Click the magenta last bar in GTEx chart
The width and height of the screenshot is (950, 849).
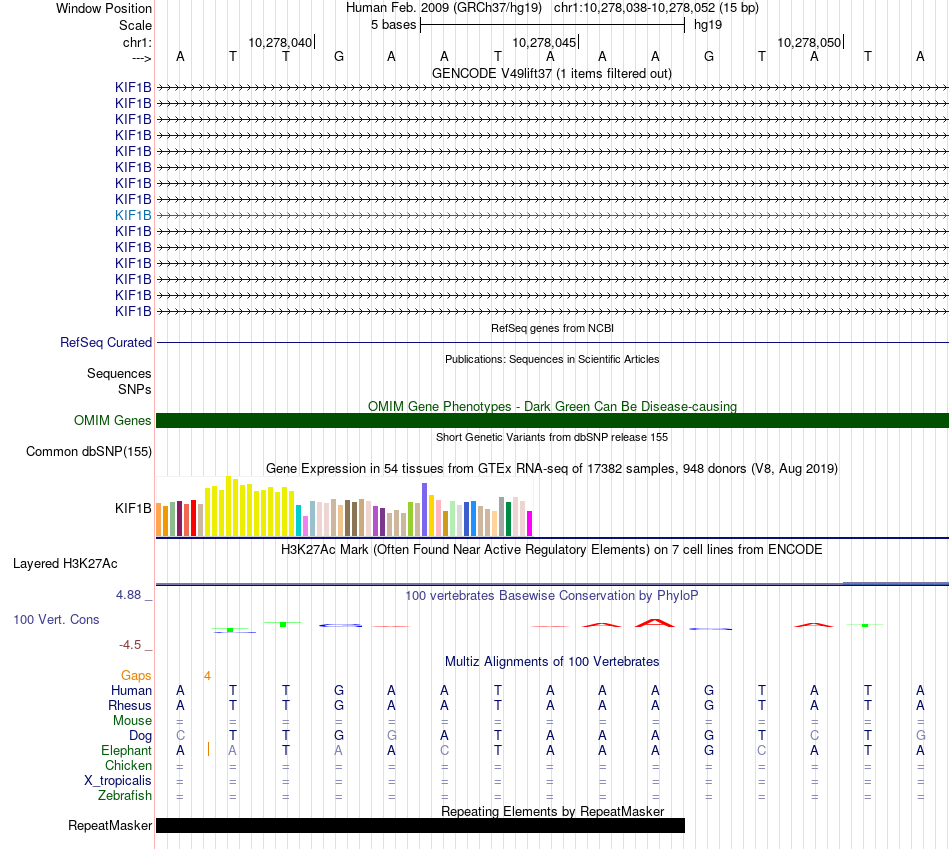(530, 524)
